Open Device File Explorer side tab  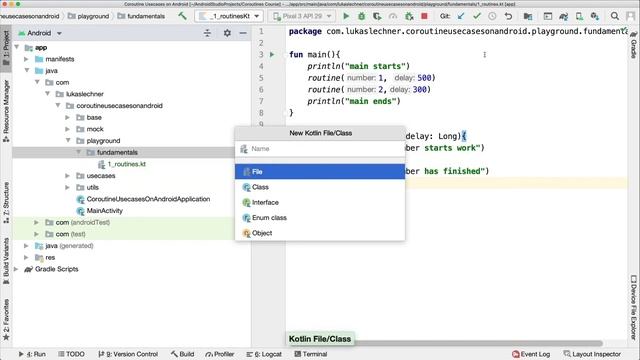click(x=633, y=307)
